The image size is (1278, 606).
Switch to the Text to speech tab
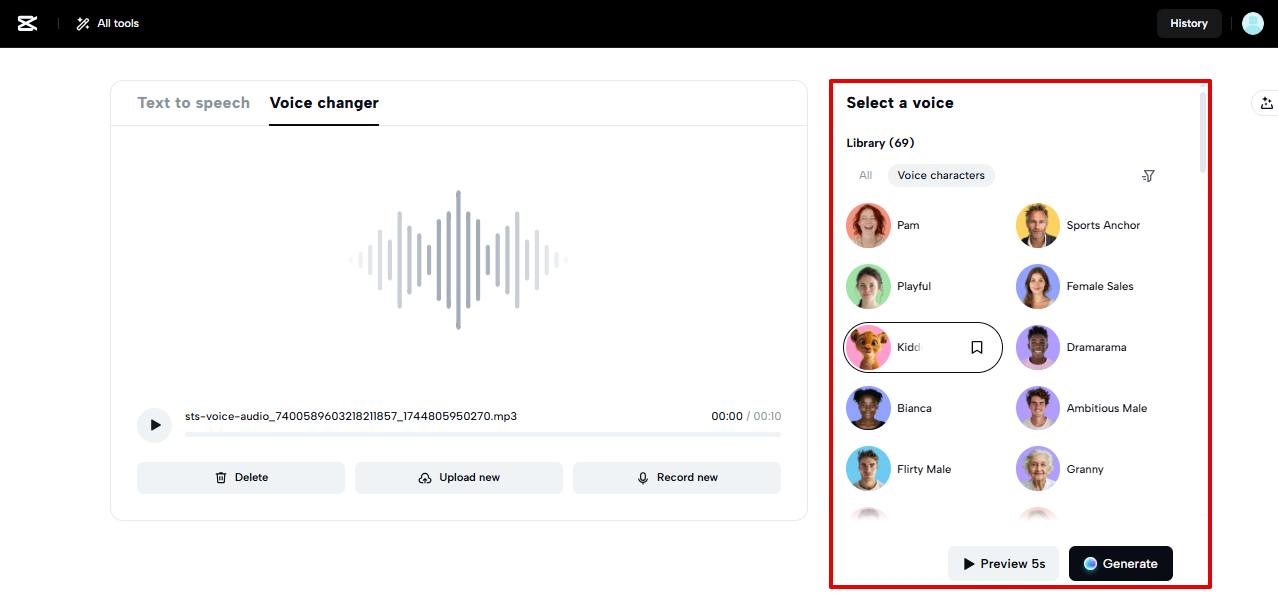point(194,102)
